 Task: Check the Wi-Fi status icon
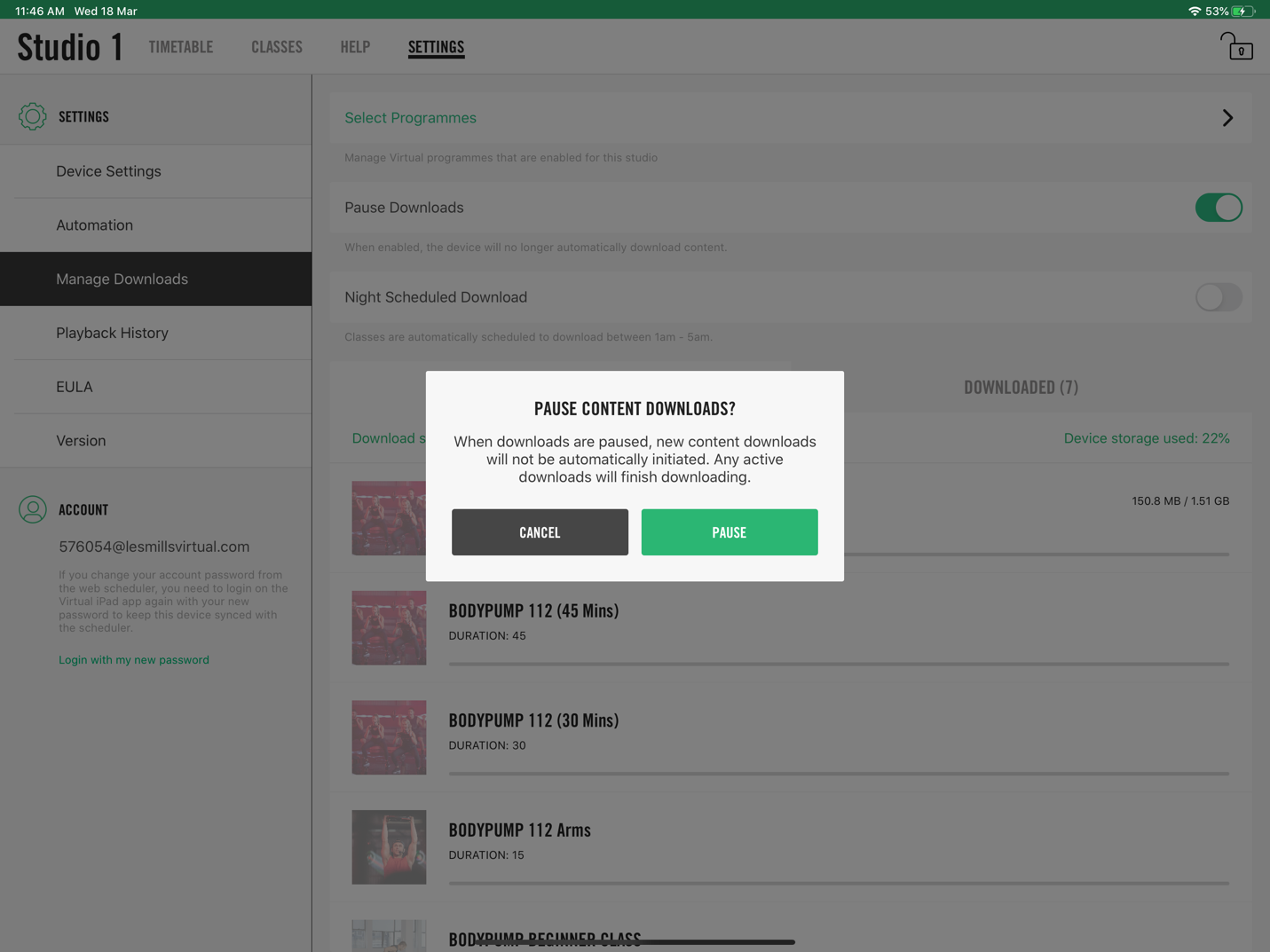(1194, 11)
